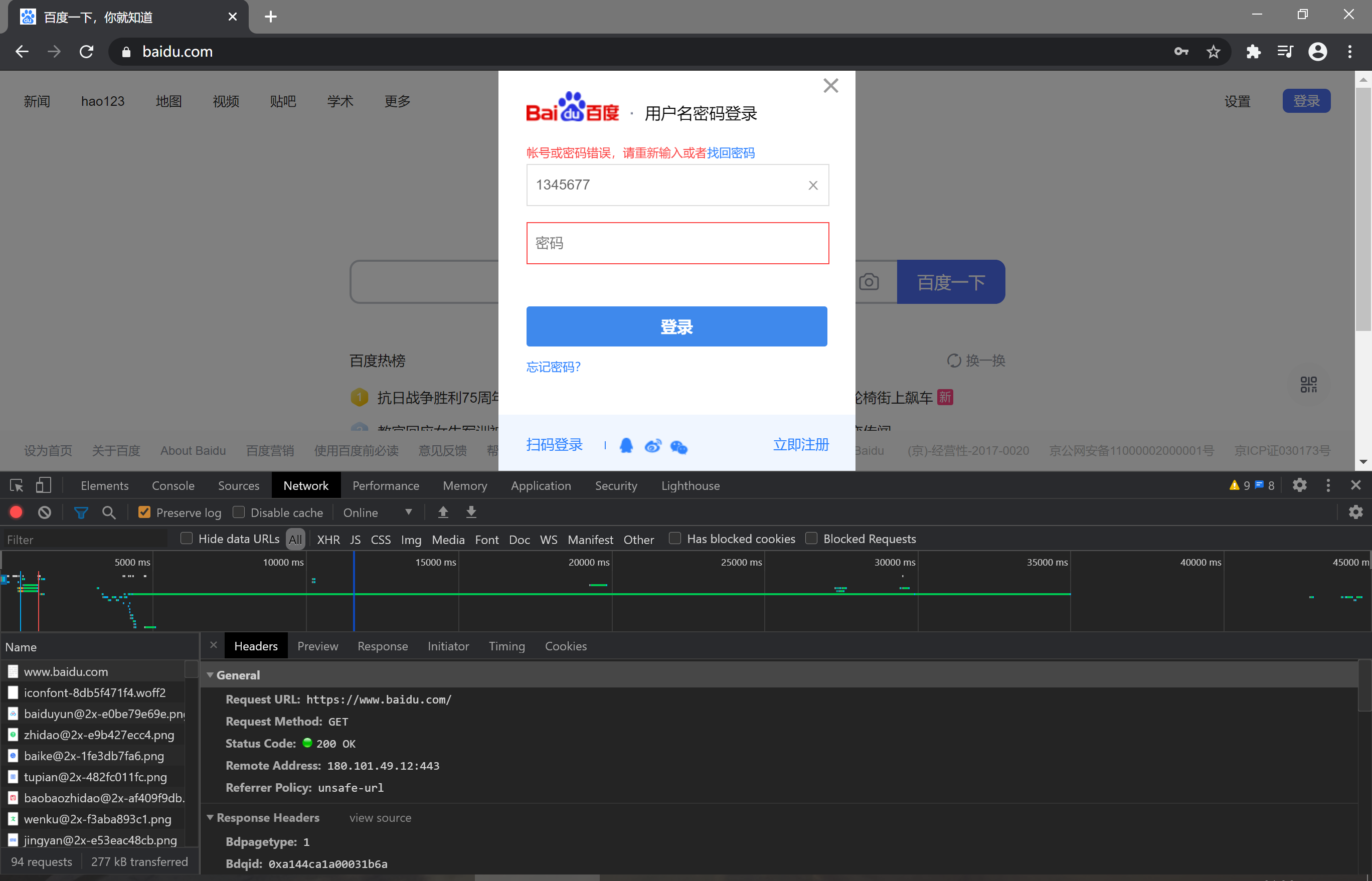1372x881 pixels.
Task: Click the 找回密码 link in the error
Action: pyautogui.click(x=731, y=153)
